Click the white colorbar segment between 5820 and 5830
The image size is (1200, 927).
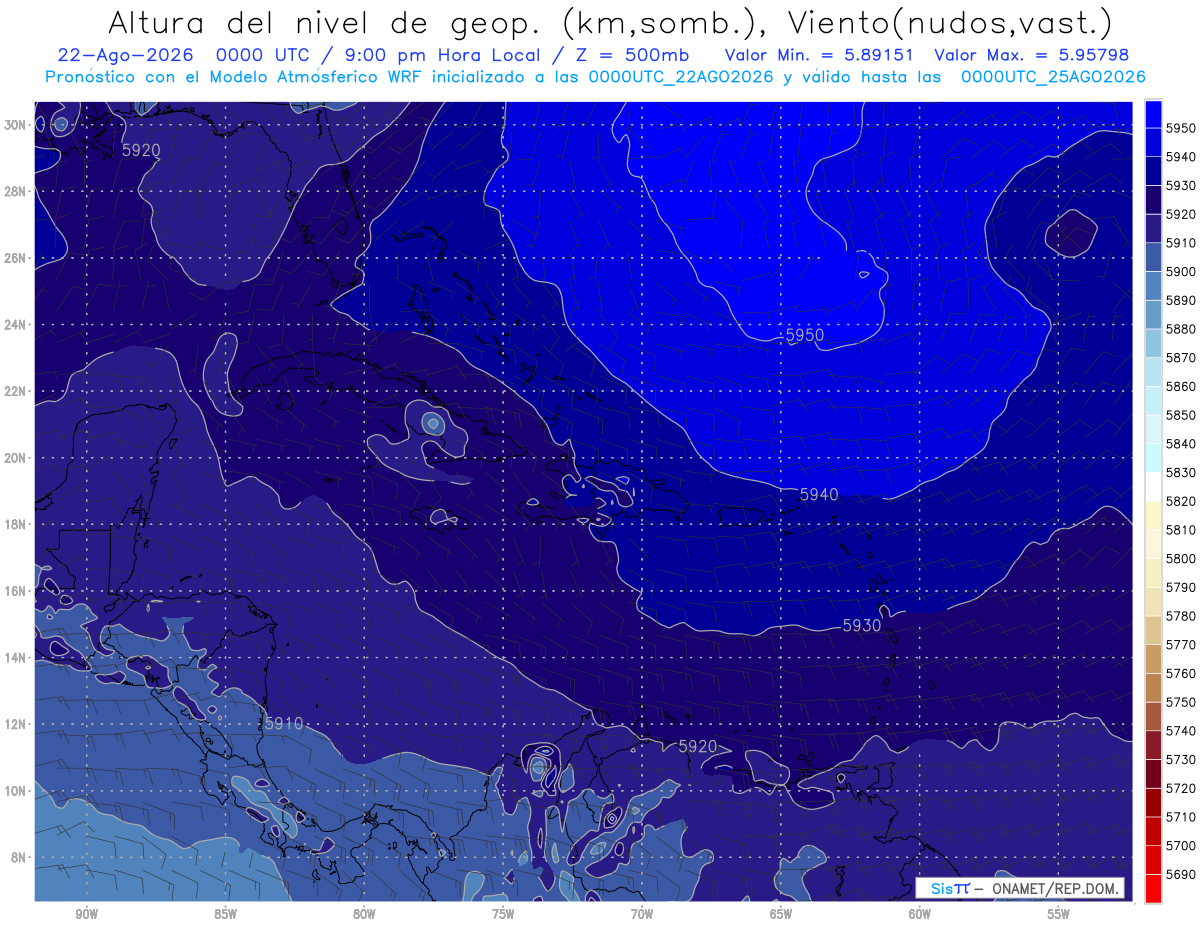[x=1153, y=487]
